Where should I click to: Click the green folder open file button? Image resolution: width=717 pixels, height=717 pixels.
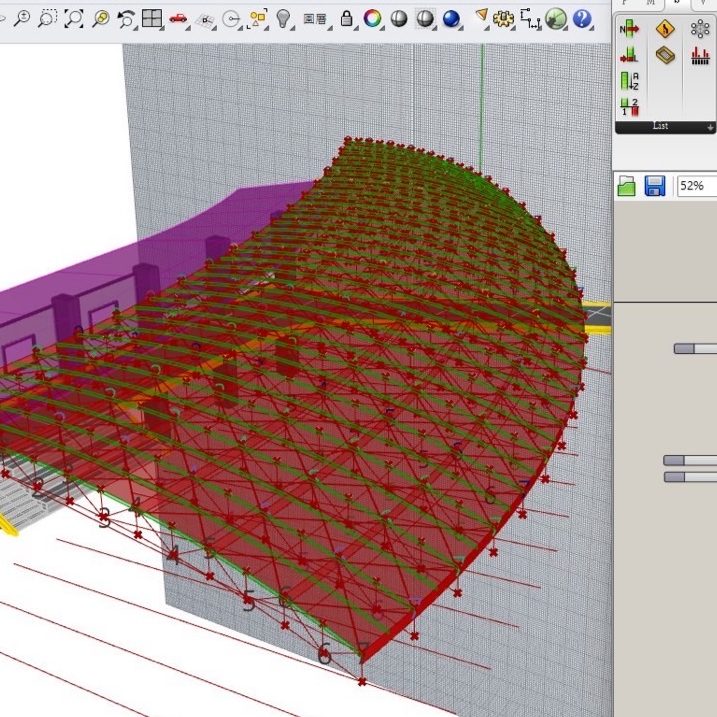[627, 186]
